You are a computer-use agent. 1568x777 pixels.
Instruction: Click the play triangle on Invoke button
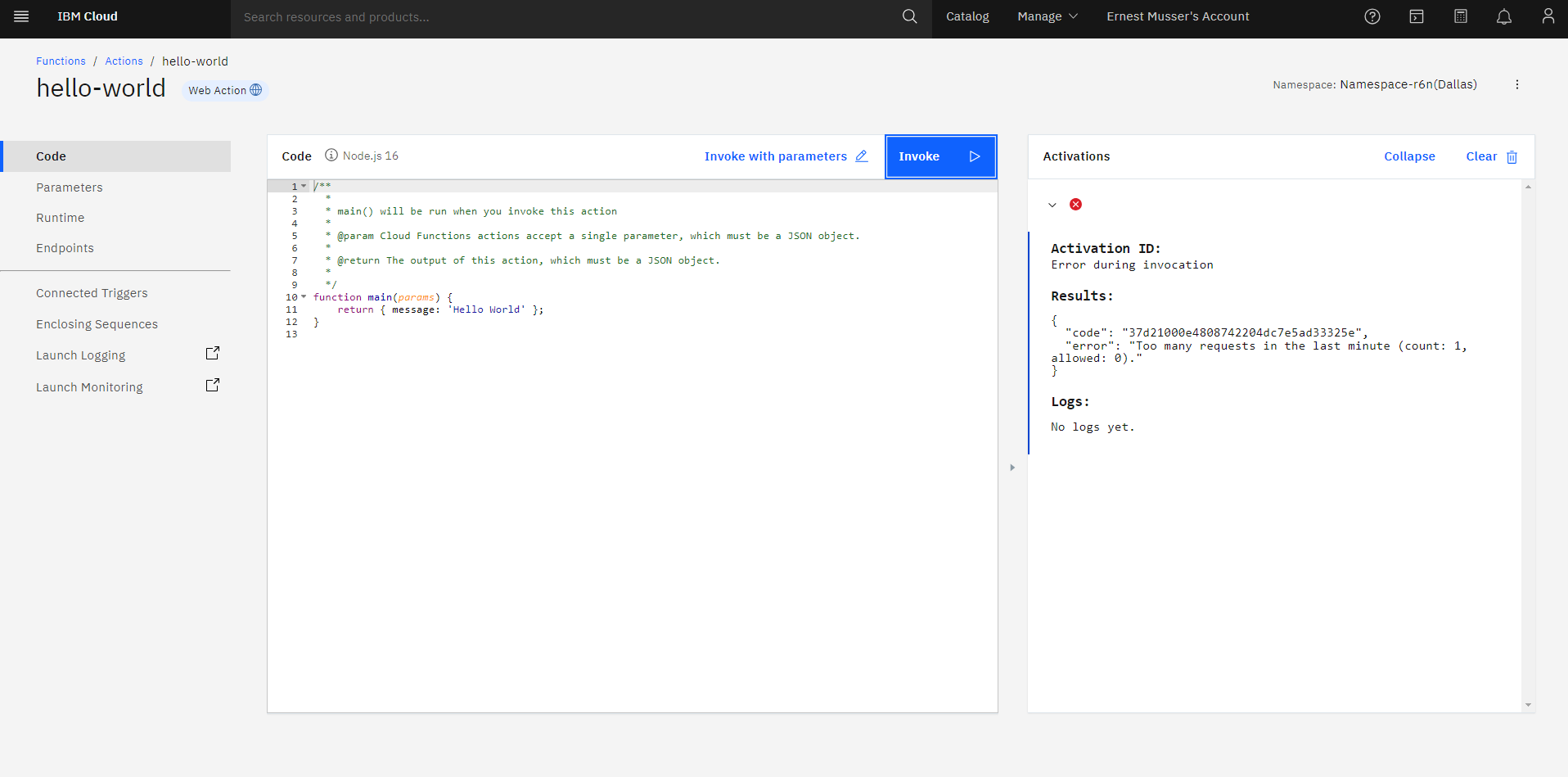point(975,156)
